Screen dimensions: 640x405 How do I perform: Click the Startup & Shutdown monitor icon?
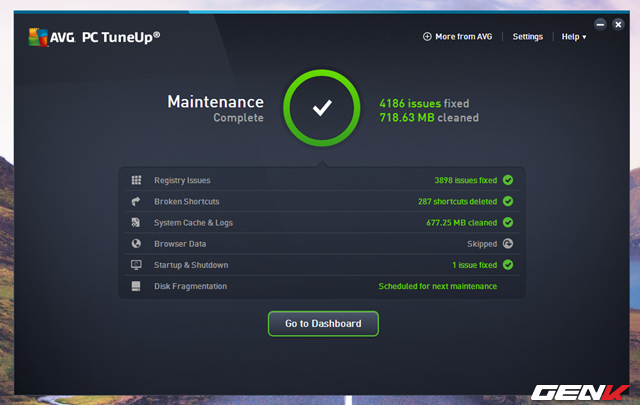136,265
